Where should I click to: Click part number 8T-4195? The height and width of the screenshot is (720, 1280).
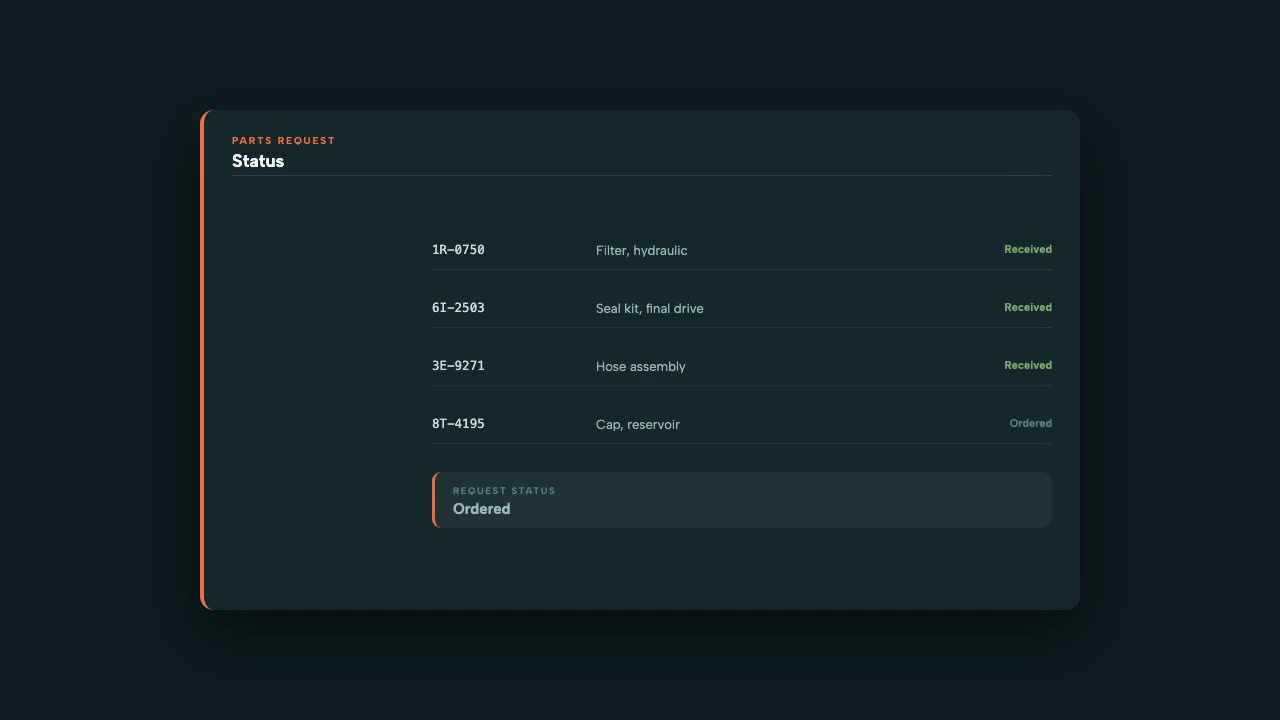(458, 424)
